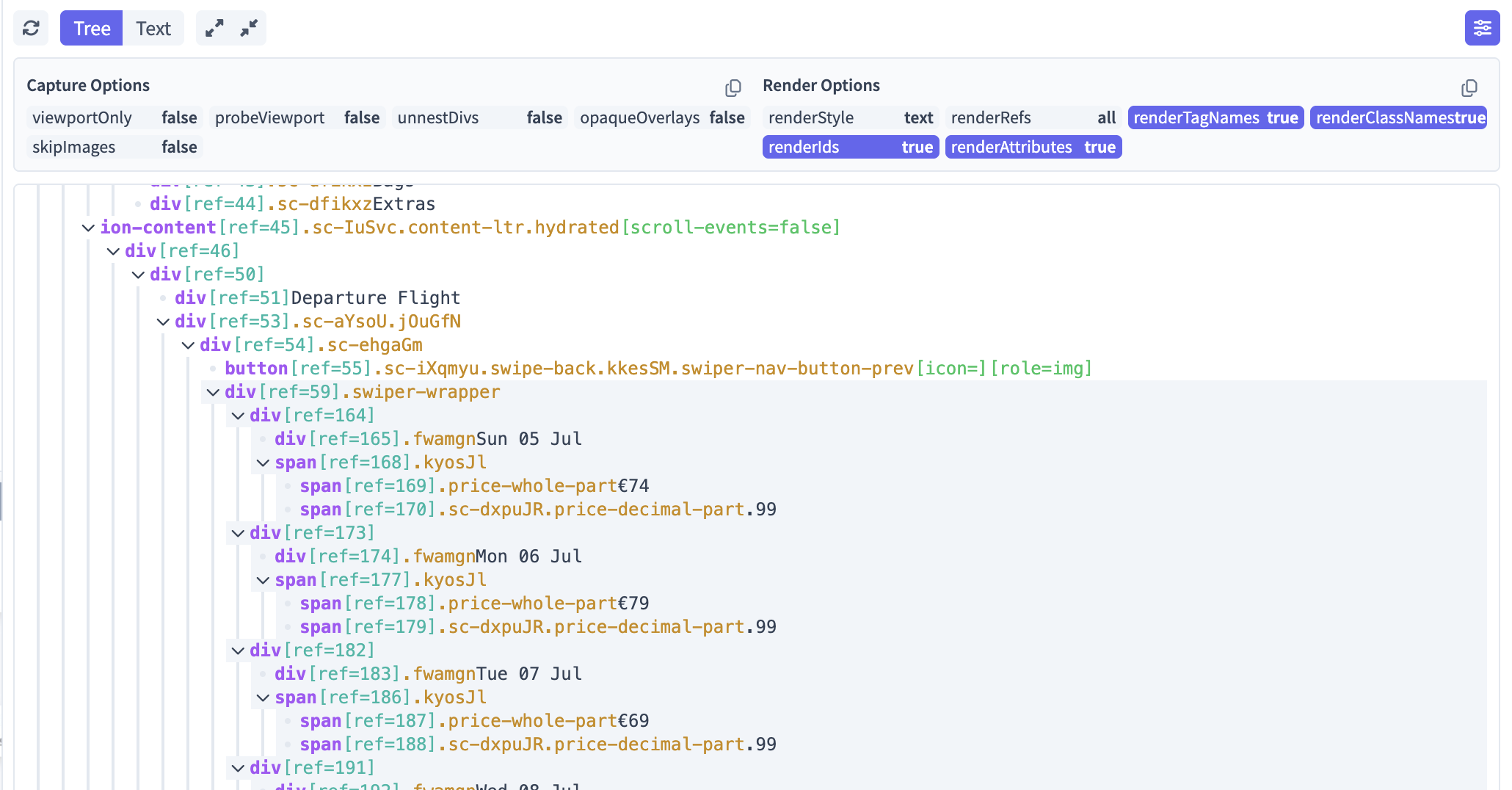Collapse the div ref=191 node

coord(238,768)
